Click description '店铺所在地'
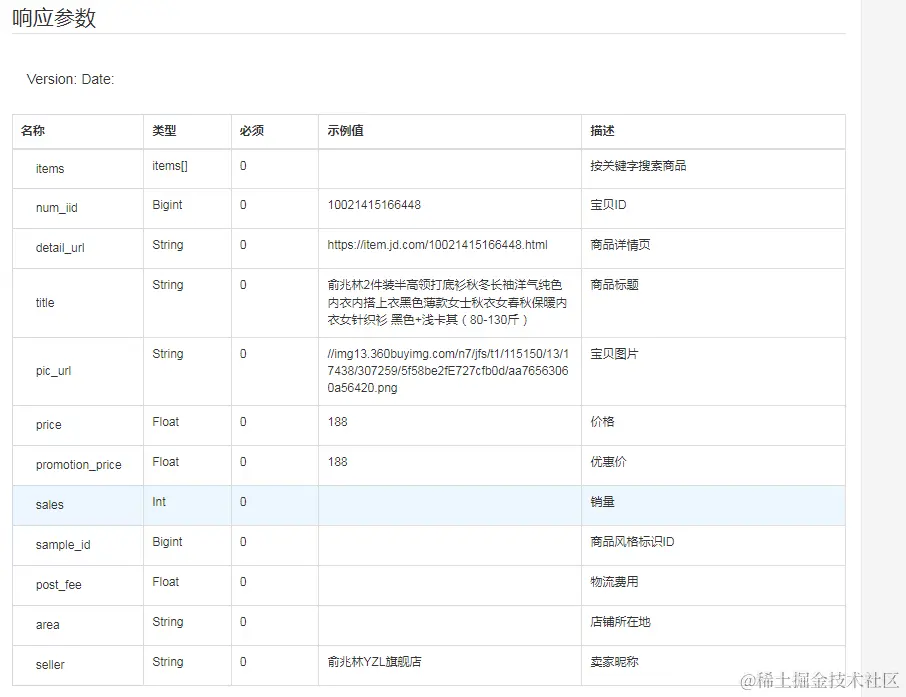 (x=620, y=621)
